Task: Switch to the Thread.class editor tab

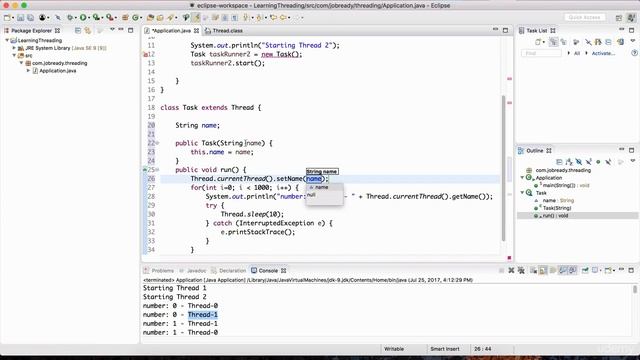Action: (224, 31)
